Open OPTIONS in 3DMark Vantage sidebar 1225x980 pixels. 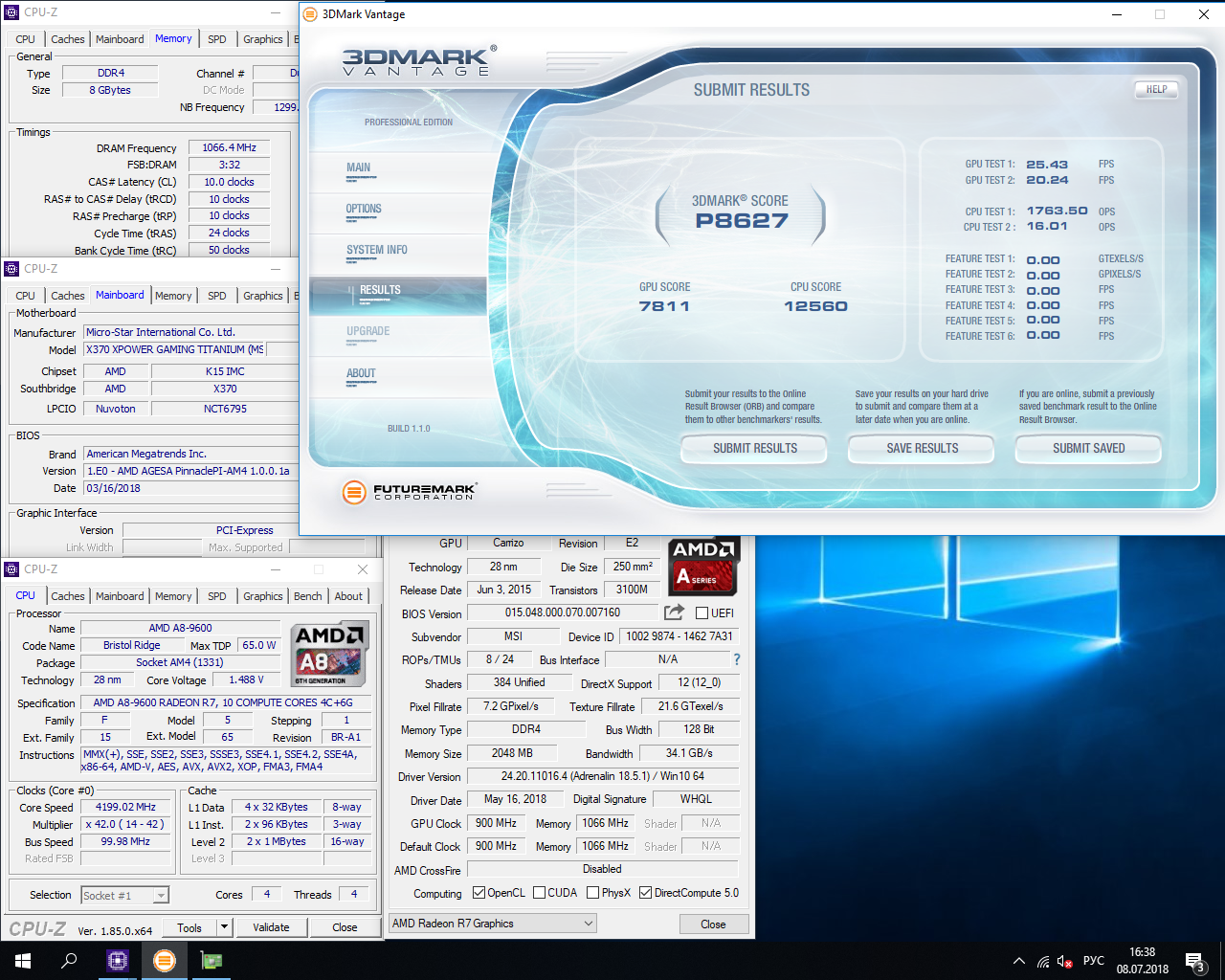[x=364, y=209]
